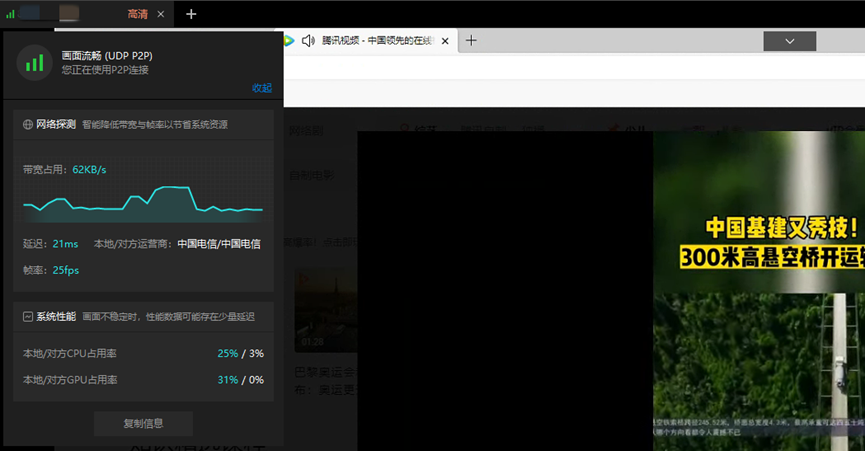Image resolution: width=865 pixels, height=451 pixels.
Task: Select the 高清 quality tab label
Action: click(137, 14)
